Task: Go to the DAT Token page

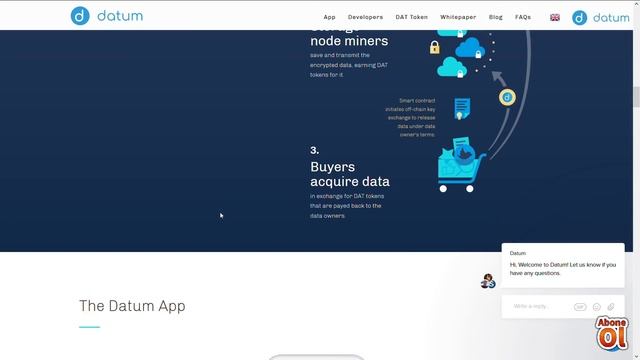Action: [x=411, y=17]
